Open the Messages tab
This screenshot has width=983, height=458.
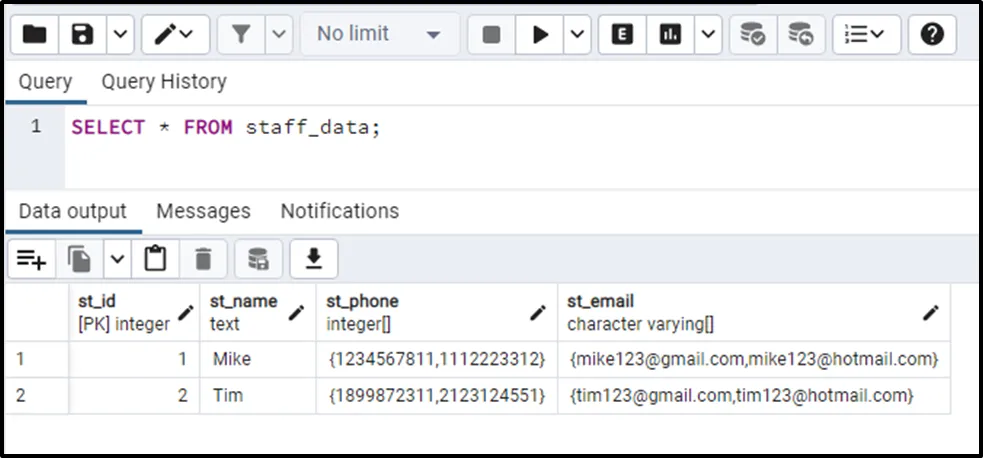point(203,211)
